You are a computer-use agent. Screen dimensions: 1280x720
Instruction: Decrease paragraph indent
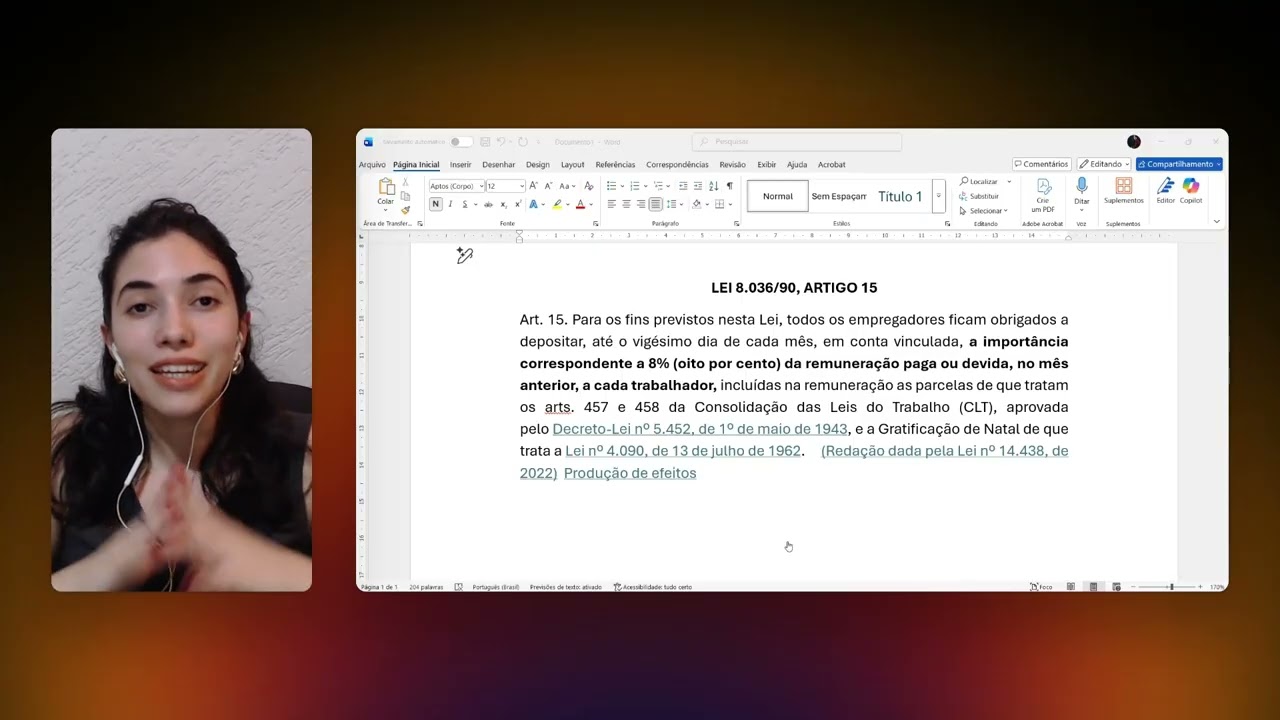click(x=683, y=186)
